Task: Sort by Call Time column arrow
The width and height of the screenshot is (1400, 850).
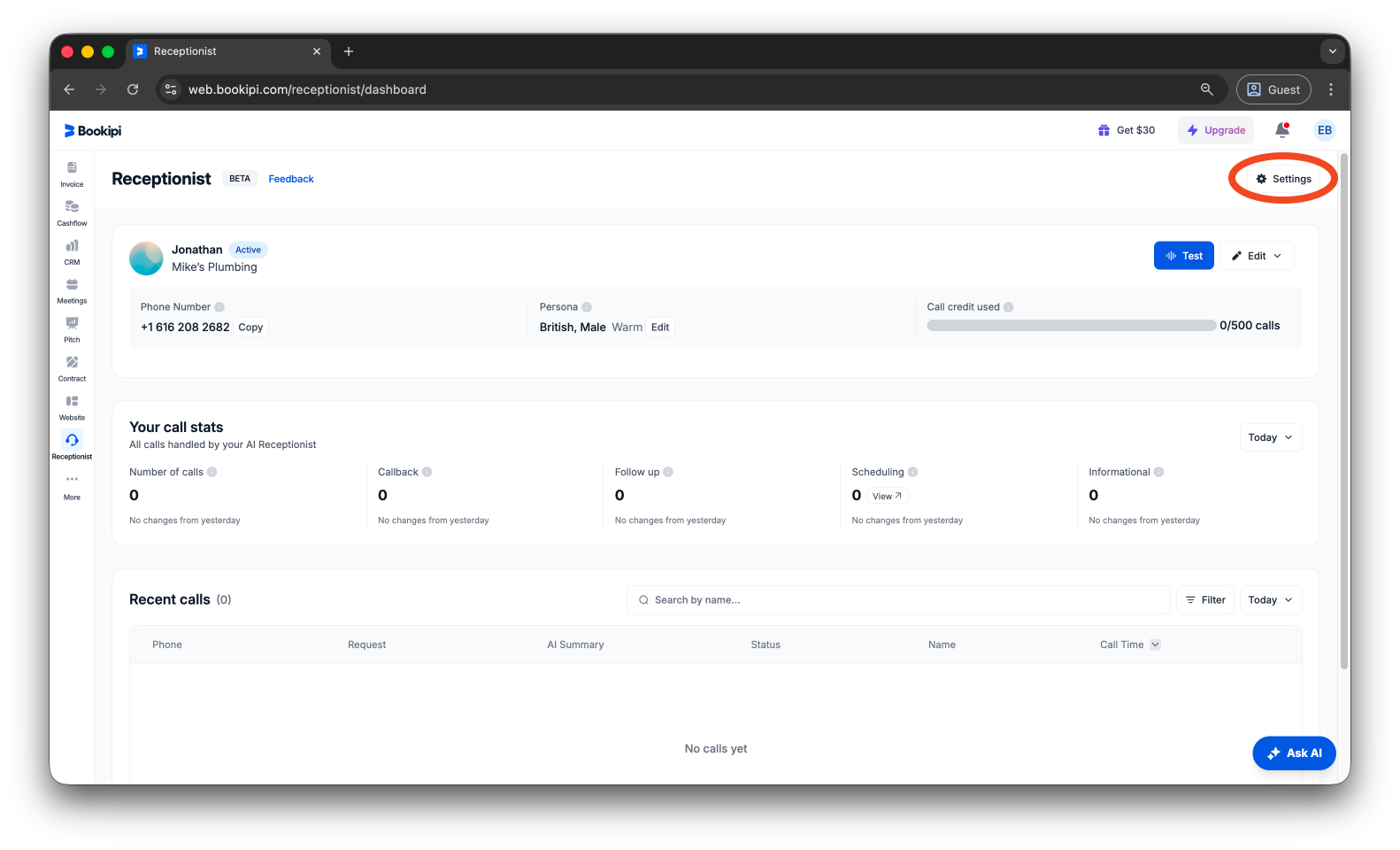Action: [x=1155, y=645]
